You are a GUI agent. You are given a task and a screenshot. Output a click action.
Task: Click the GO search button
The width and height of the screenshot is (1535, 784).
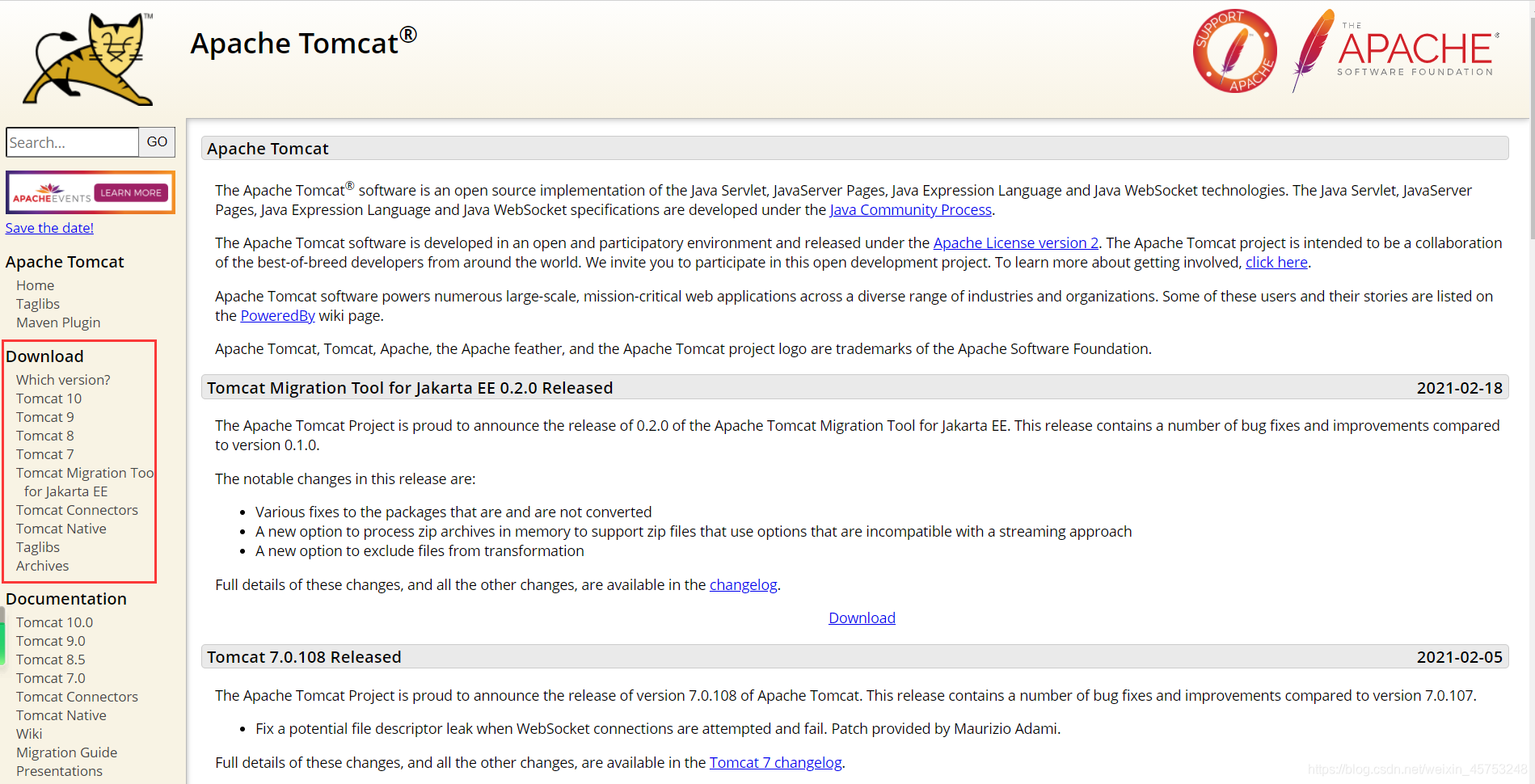(x=157, y=142)
